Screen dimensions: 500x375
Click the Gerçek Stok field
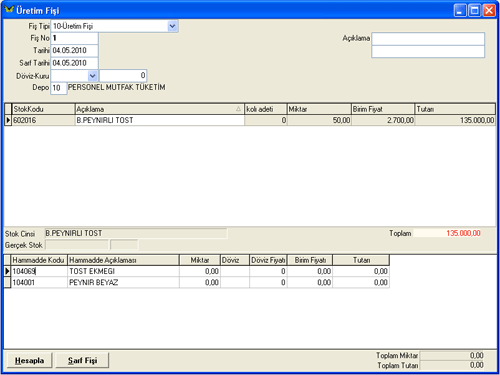(x=77, y=245)
